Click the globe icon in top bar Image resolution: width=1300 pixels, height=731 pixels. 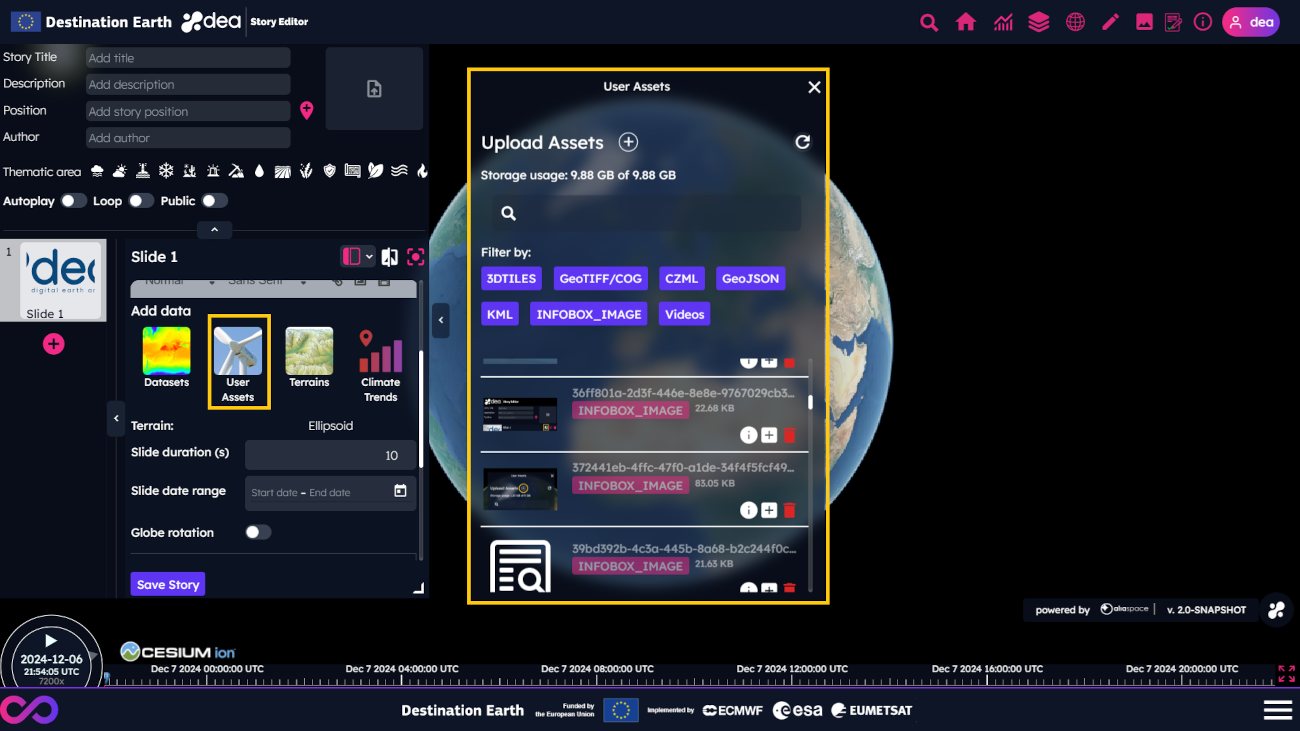(1075, 22)
